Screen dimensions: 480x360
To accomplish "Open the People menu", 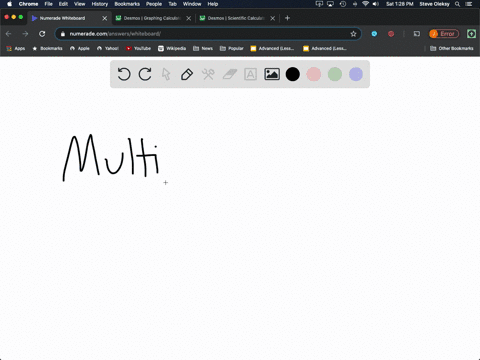I will (x=154, y=4).
